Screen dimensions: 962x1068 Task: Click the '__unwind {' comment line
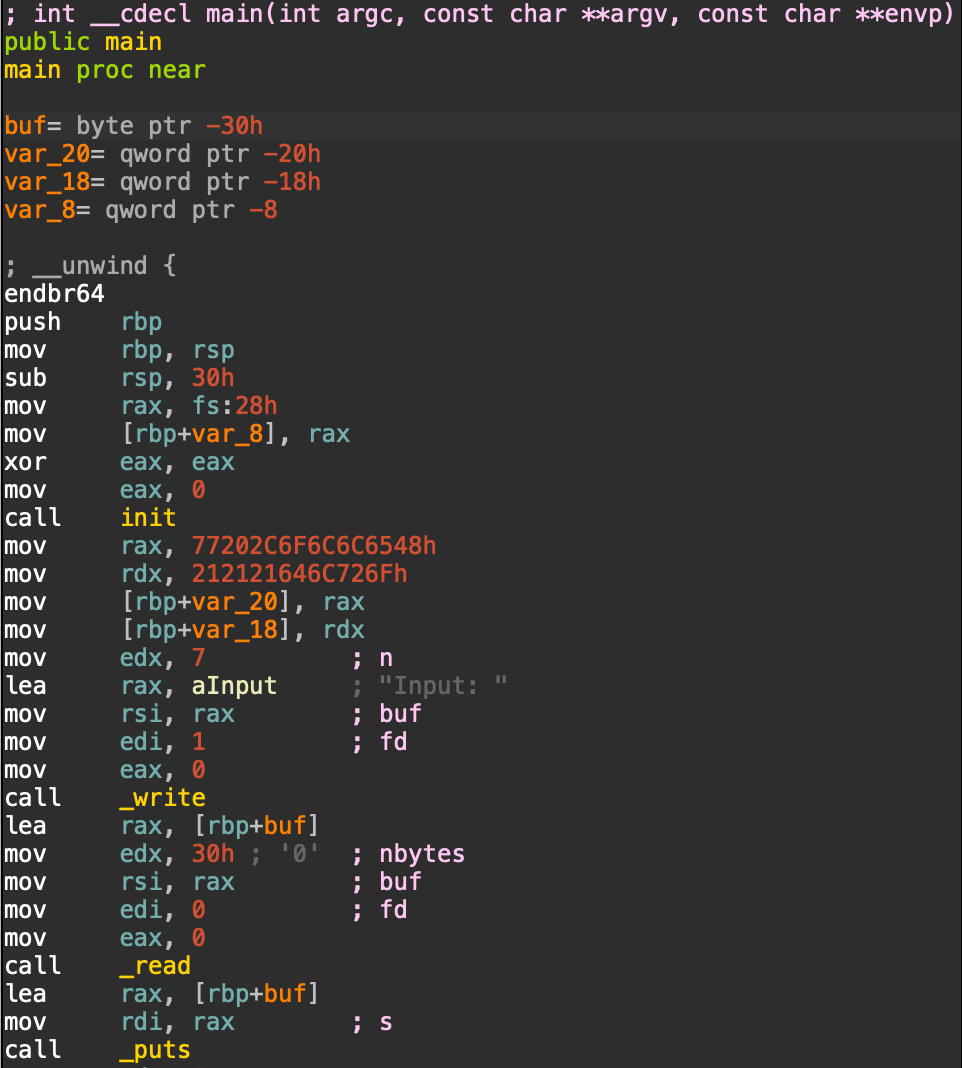pos(91,266)
